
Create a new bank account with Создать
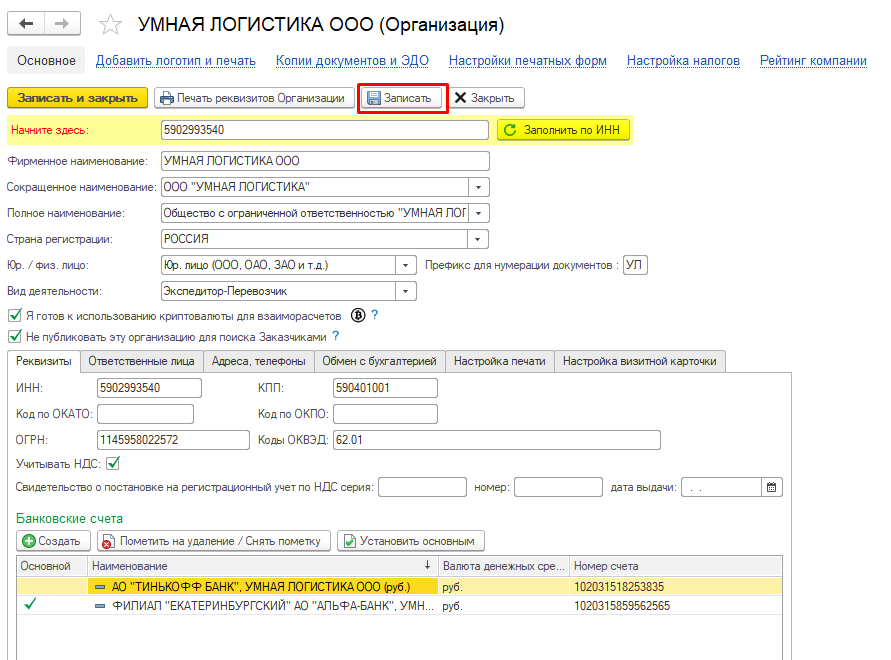pos(53,541)
